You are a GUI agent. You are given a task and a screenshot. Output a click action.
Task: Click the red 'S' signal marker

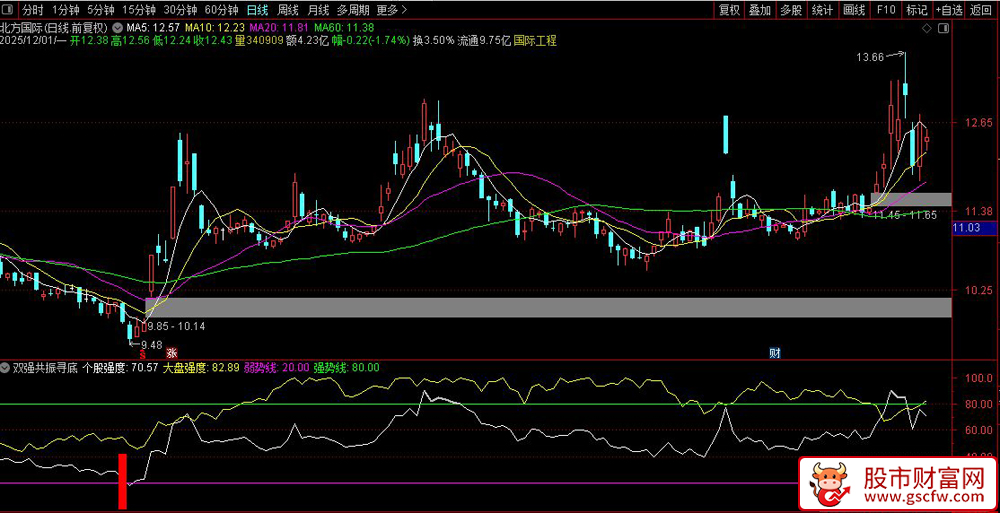[x=142, y=354]
